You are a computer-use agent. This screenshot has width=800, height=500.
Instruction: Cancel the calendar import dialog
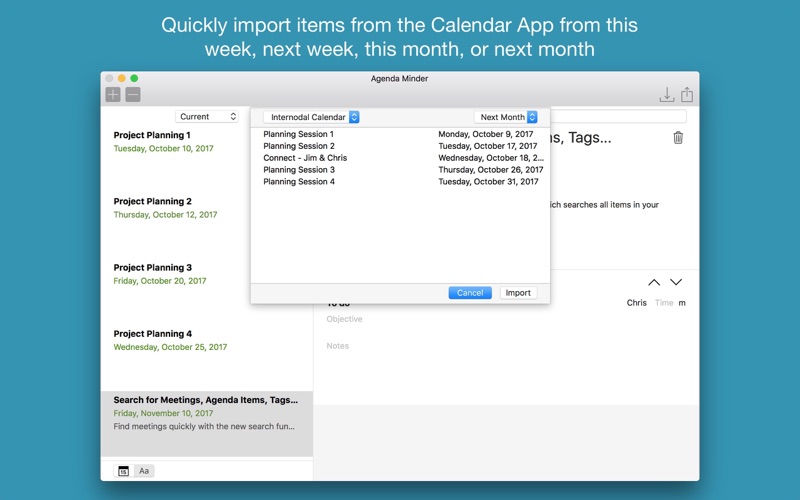point(470,293)
